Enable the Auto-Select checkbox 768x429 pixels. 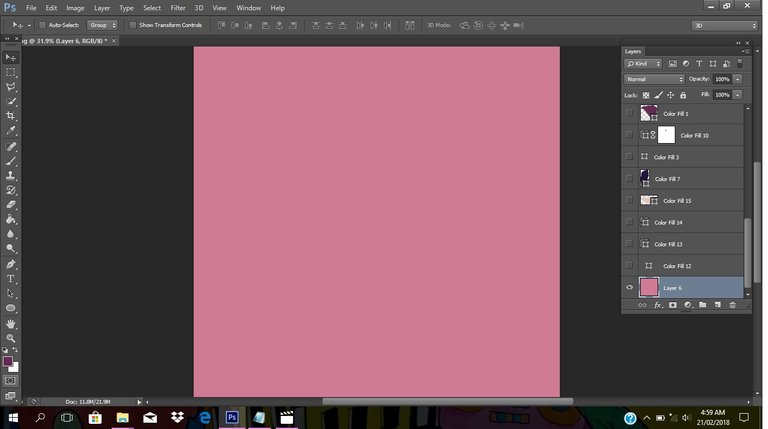pos(42,25)
